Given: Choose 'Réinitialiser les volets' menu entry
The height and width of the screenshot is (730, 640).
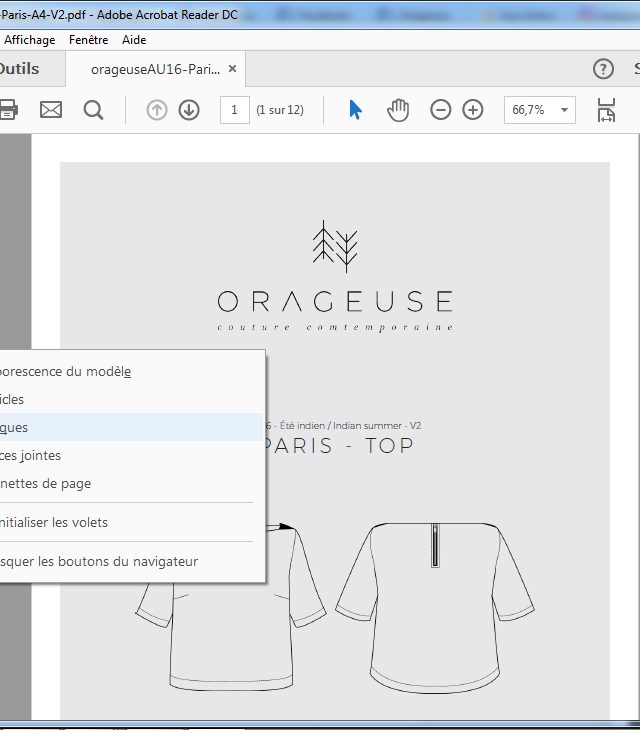Looking at the screenshot, I should tap(131, 522).
